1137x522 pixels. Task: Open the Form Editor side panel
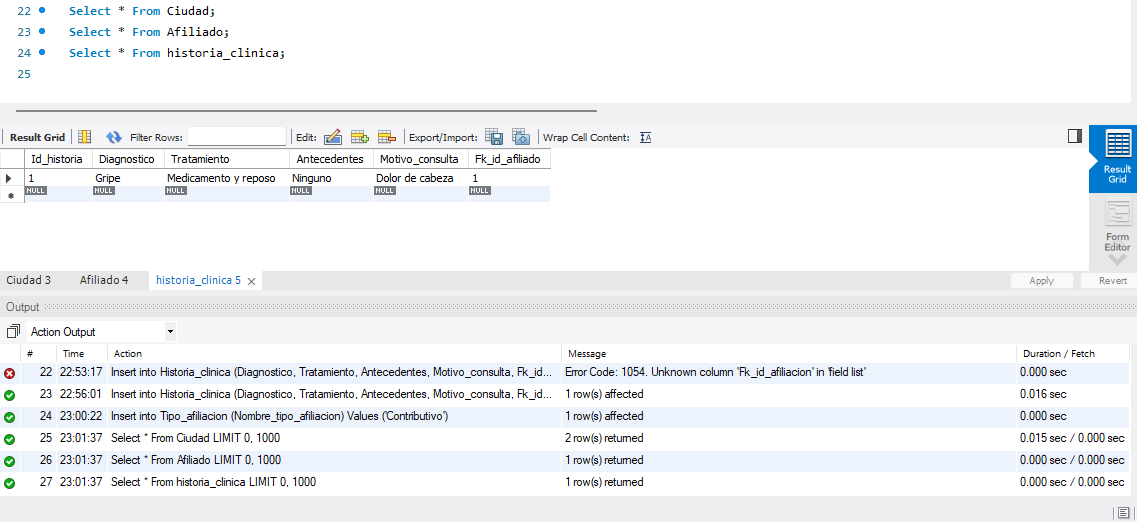click(1117, 227)
